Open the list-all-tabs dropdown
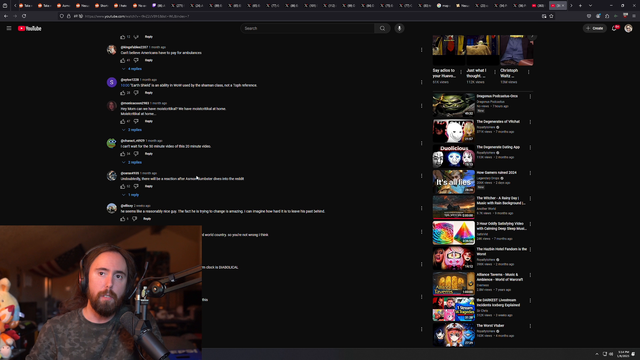Viewport: 640px width, 360px height. pyautogui.click(x=590, y=5)
